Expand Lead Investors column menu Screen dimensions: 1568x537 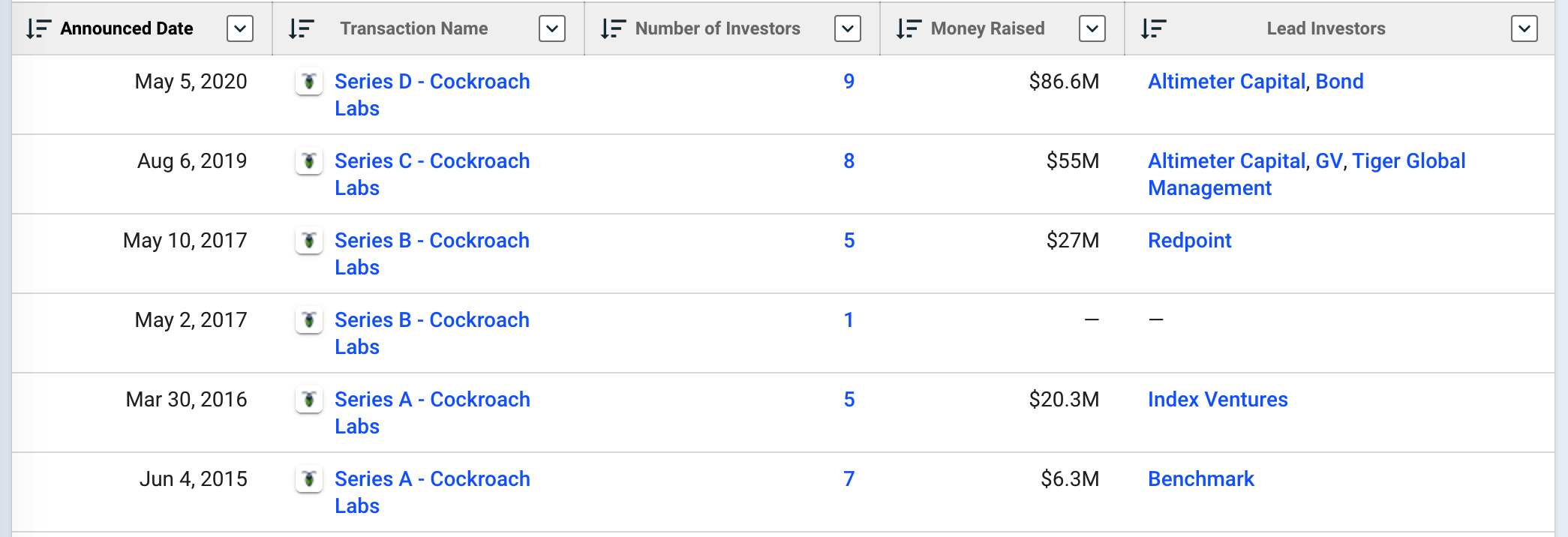(x=1524, y=29)
